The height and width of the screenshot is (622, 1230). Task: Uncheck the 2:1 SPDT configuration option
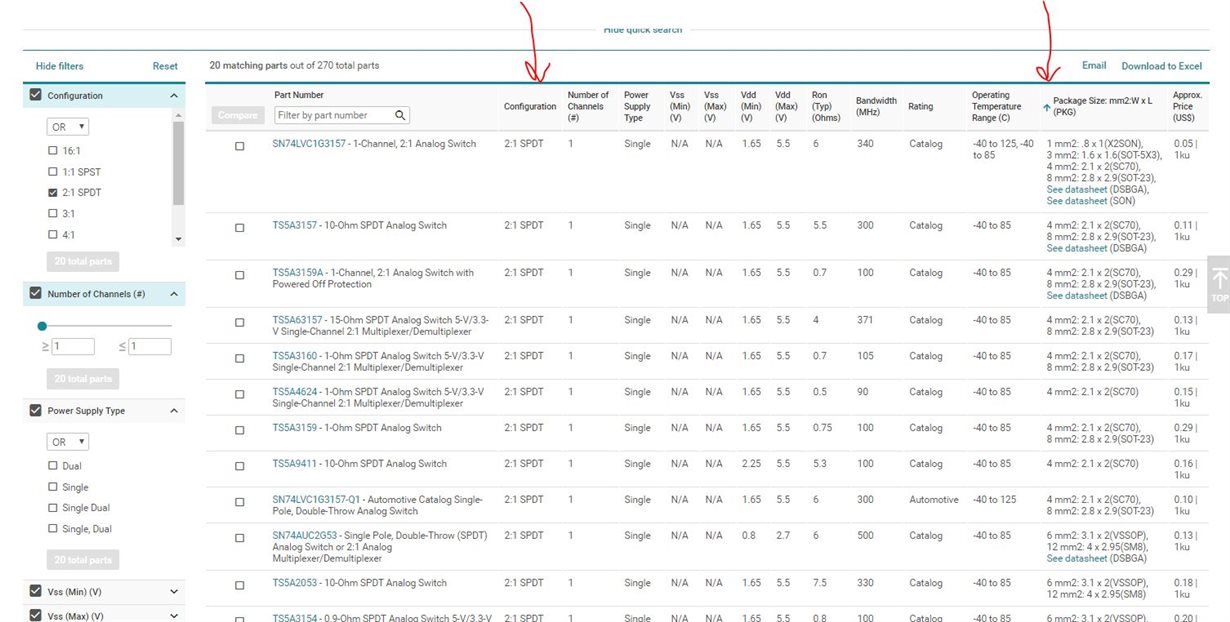pos(53,192)
